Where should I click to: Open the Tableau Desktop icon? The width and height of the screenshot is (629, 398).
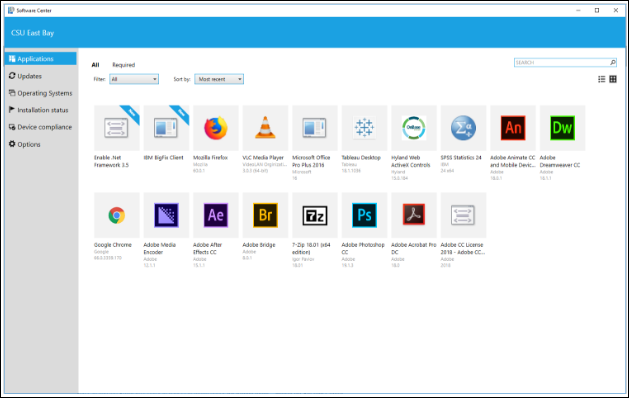pos(364,128)
